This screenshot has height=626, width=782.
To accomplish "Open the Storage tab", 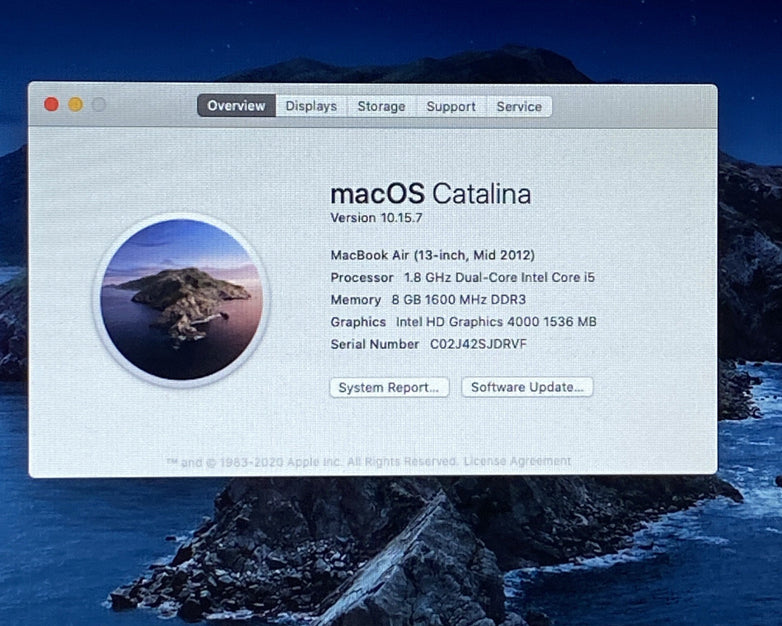I will (x=381, y=106).
